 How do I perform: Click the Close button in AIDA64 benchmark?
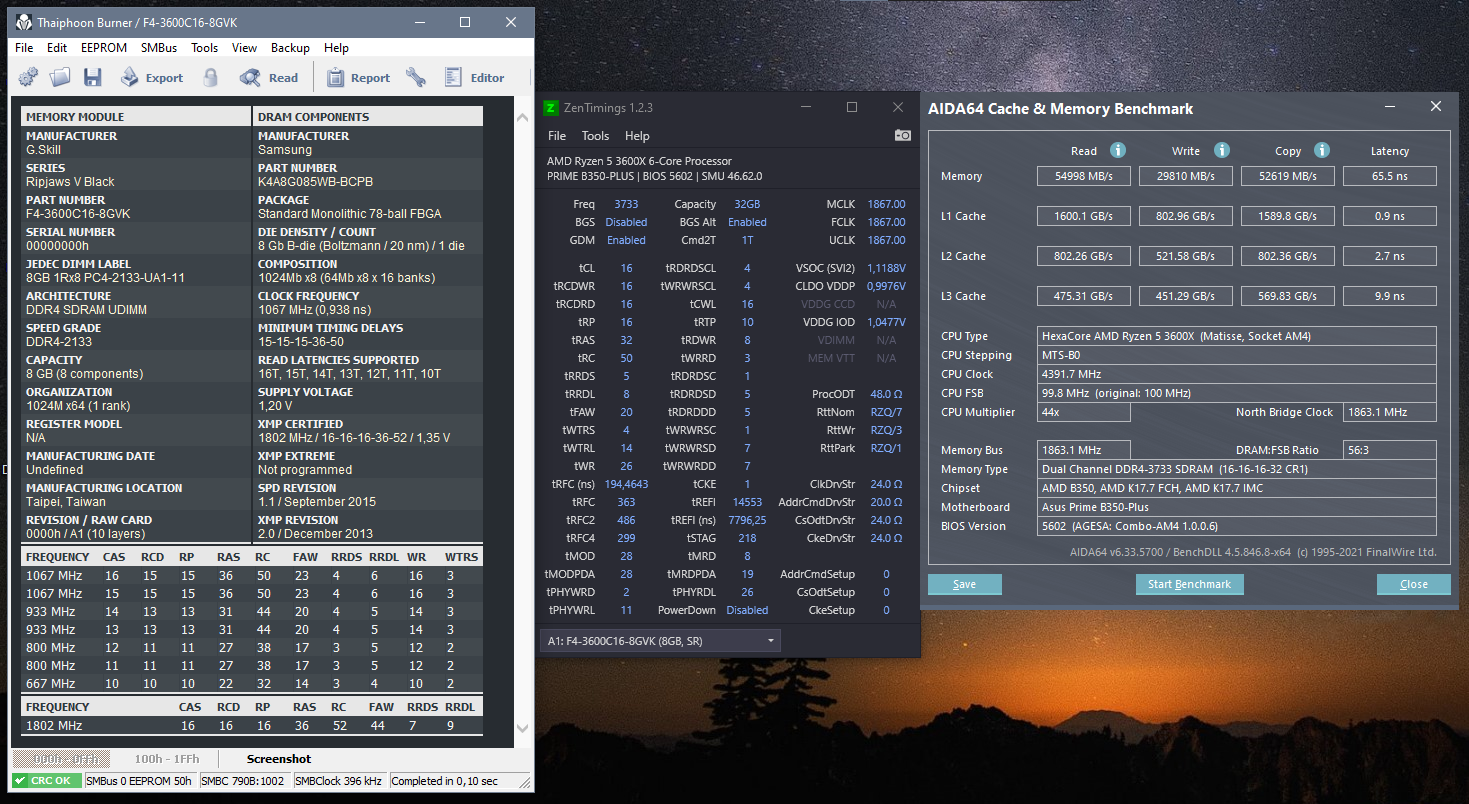[1414, 584]
